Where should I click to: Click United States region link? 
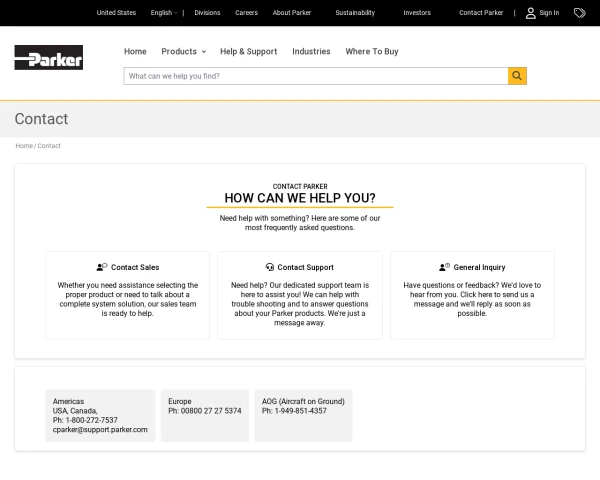pyautogui.click(x=116, y=13)
